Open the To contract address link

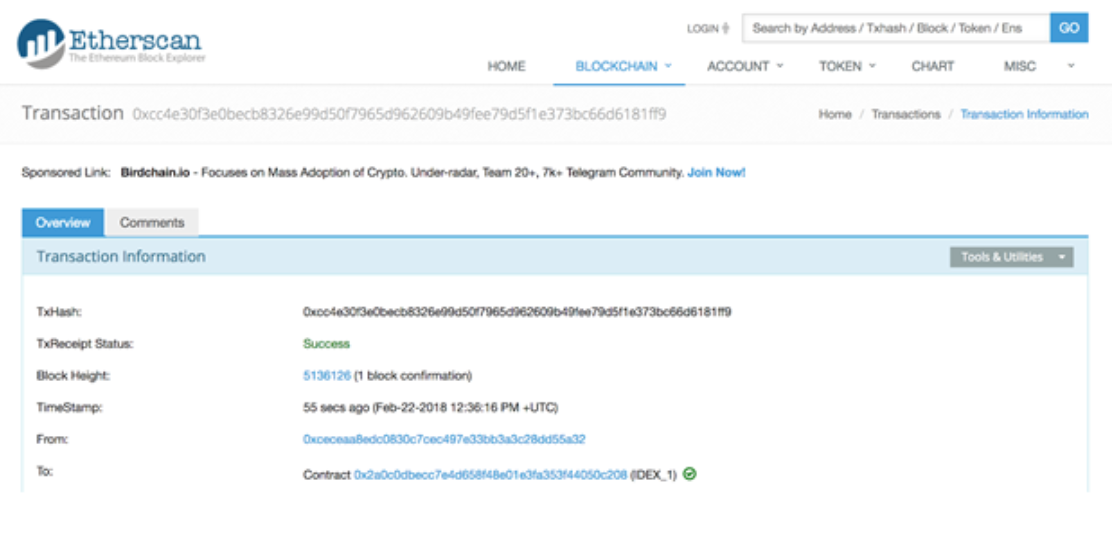[490, 475]
